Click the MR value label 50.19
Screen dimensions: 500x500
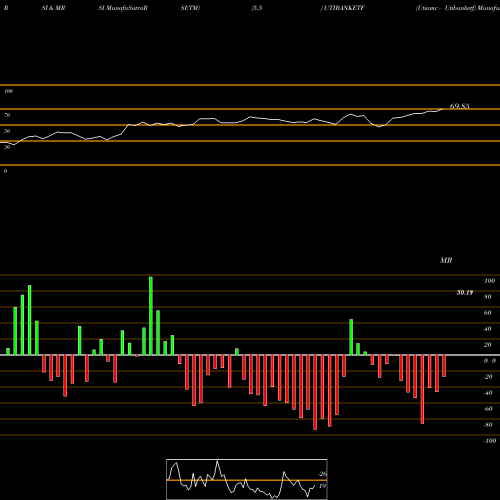465,293
